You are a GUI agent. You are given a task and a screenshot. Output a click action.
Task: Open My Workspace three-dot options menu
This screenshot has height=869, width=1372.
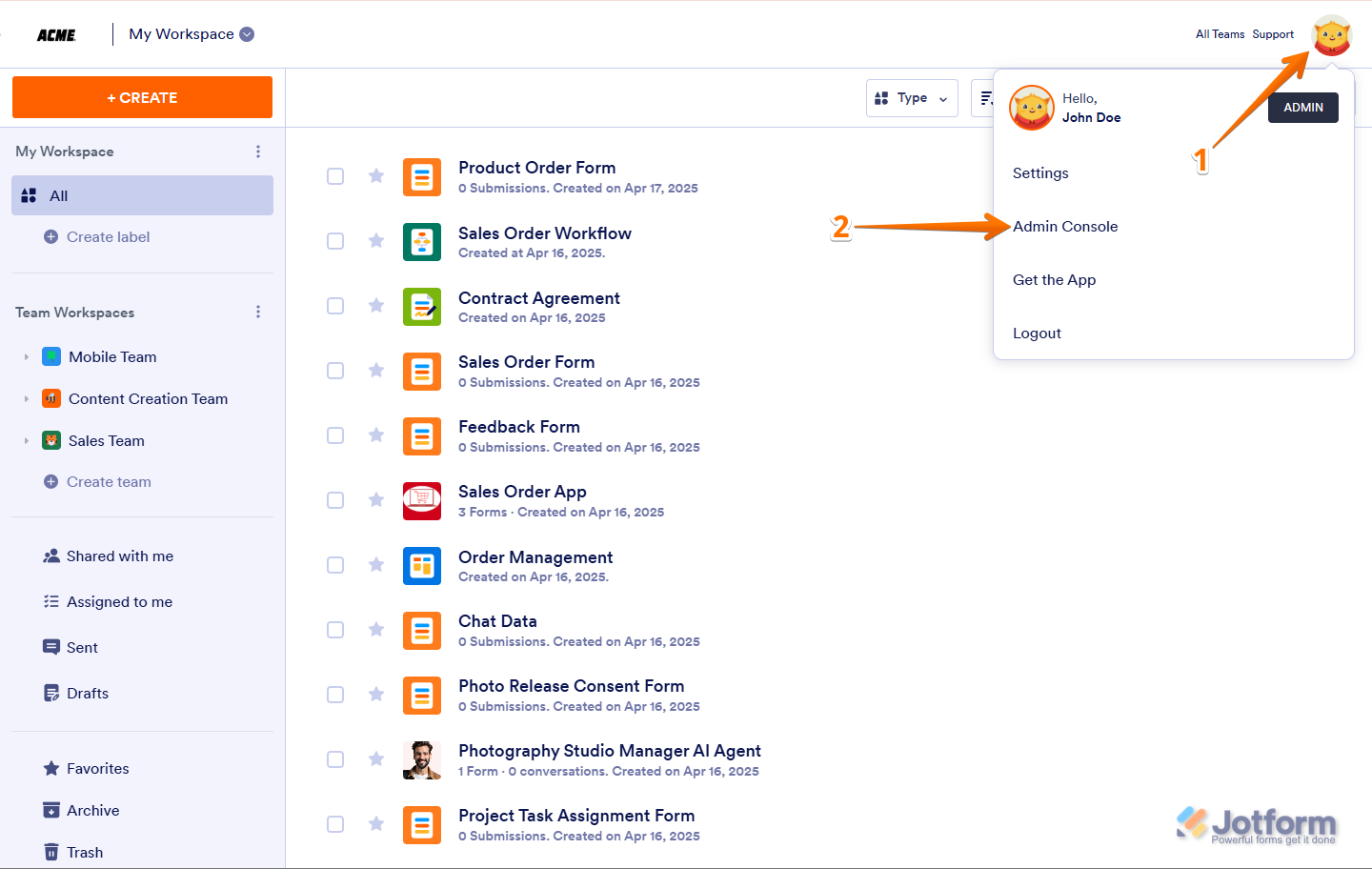click(258, 152)
